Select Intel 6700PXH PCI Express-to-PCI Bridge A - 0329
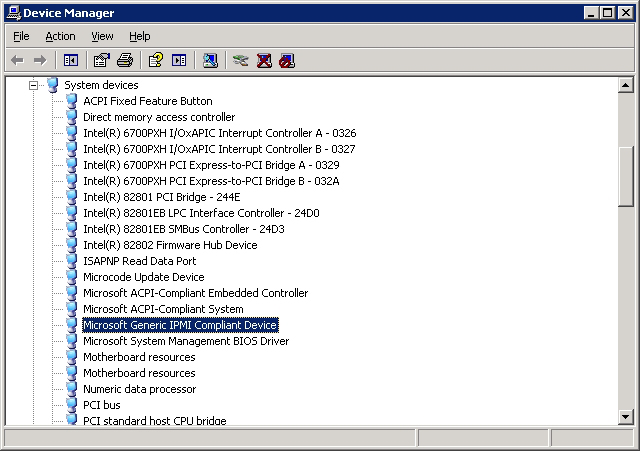 [211, 165]
